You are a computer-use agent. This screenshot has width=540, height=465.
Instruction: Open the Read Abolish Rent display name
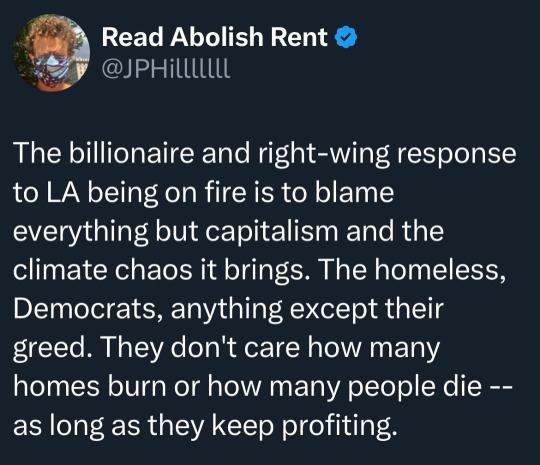(x=215, y=37)
